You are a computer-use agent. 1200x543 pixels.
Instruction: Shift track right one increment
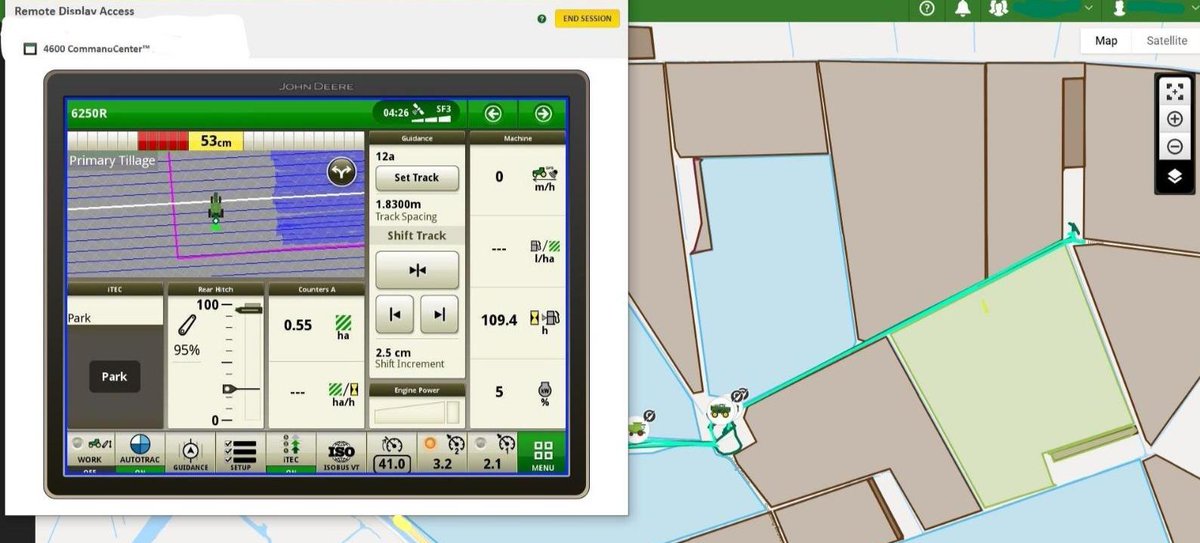click(x=439, y=315)
